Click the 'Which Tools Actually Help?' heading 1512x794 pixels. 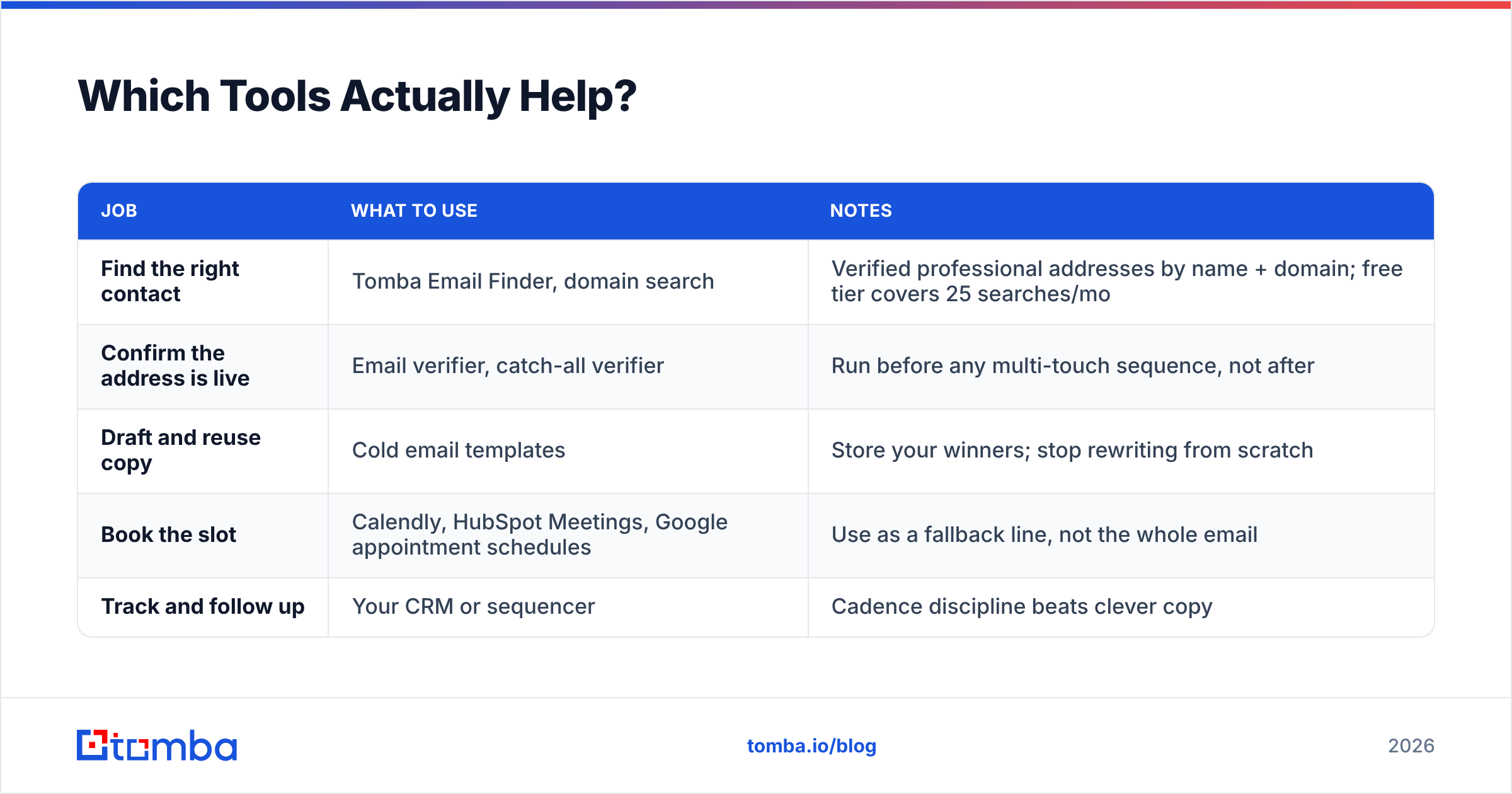pos(357,96)
